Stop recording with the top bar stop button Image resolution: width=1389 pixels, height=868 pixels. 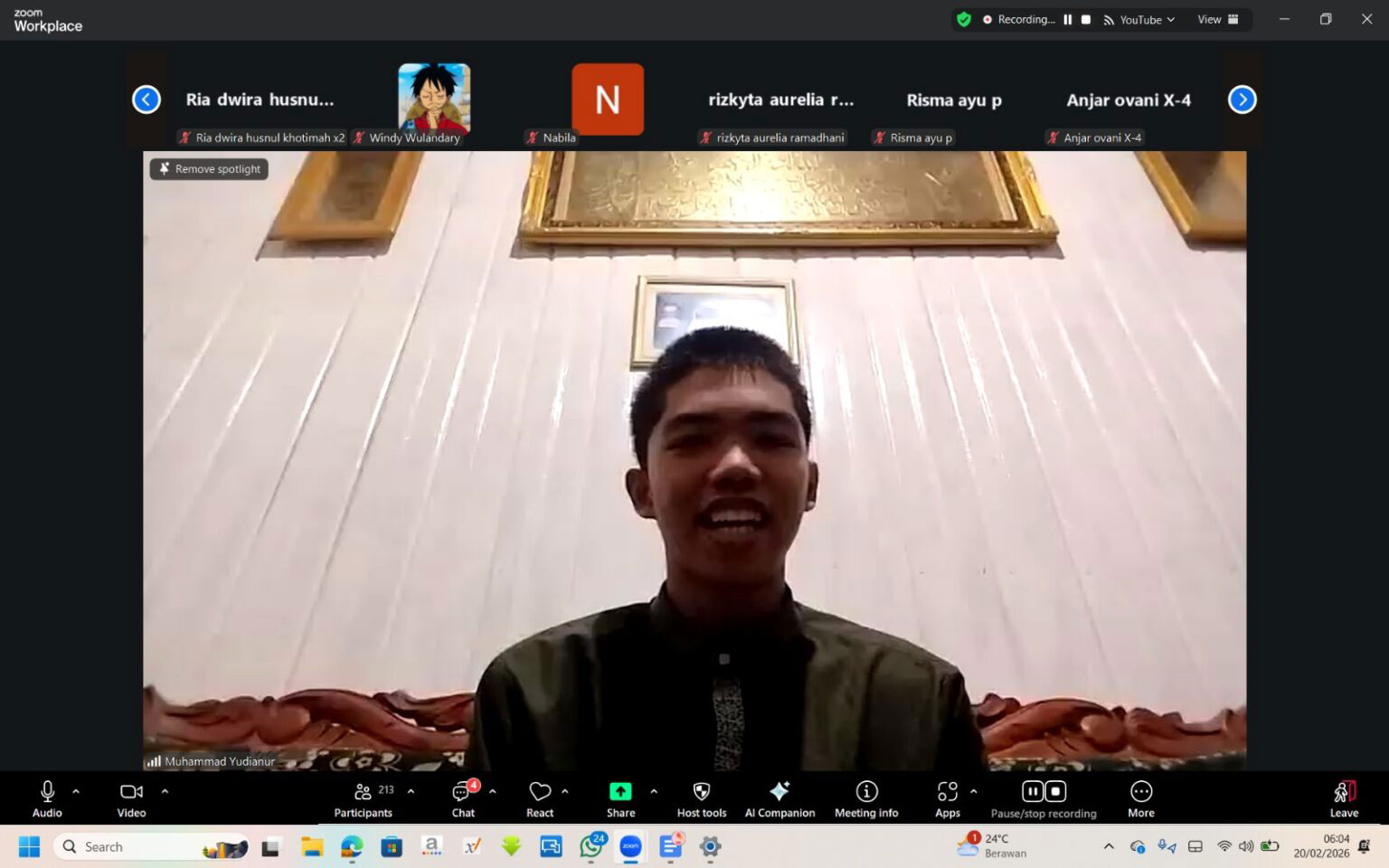click(x=1086, y=19)
